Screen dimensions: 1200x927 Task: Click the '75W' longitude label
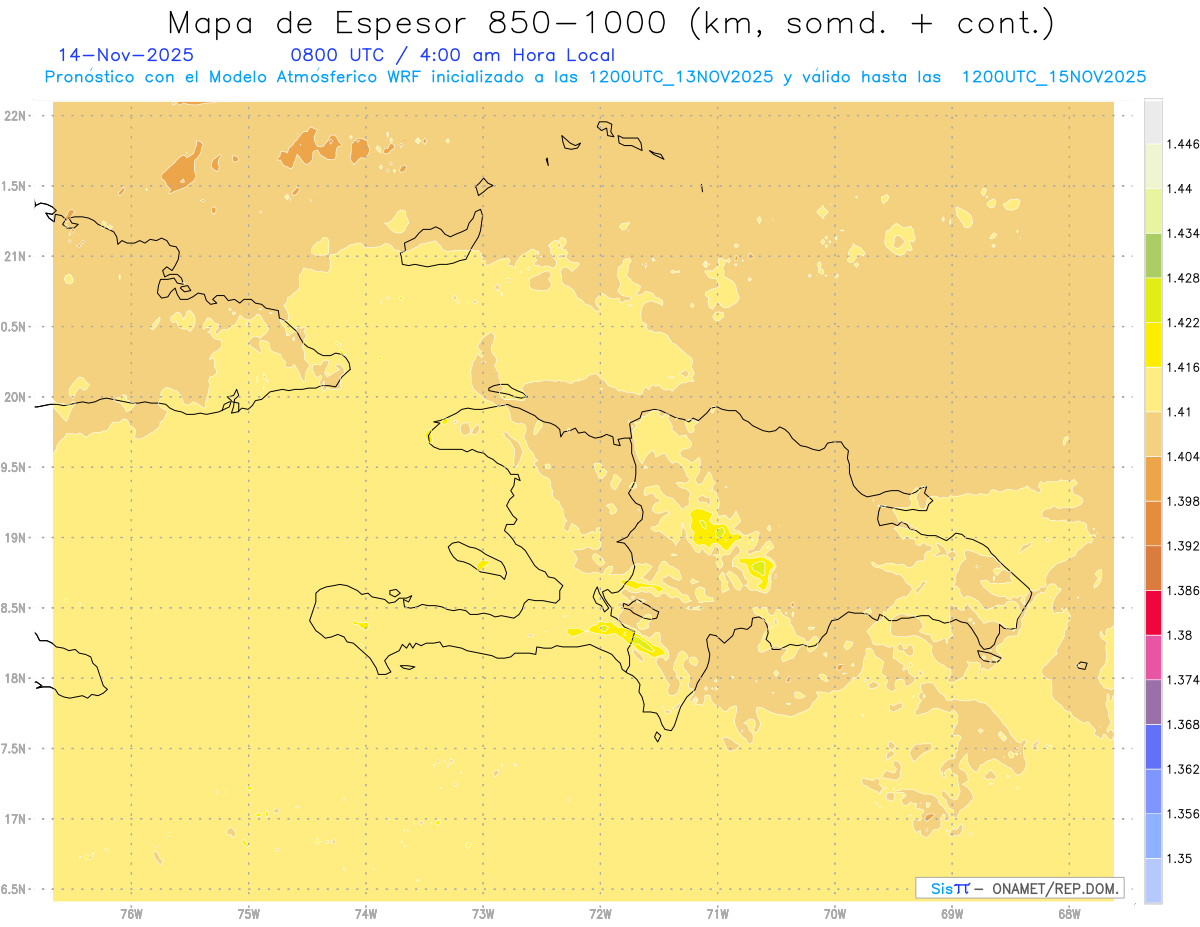(x=248, y=914)
